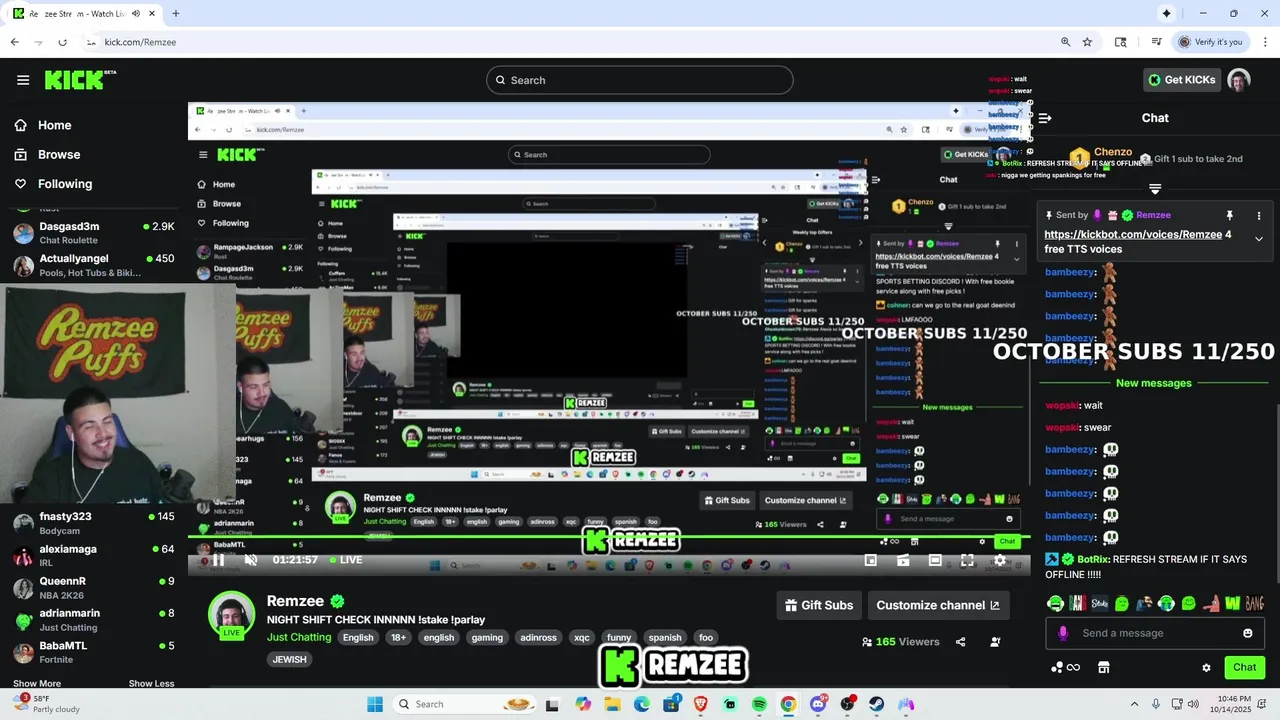This screenshot has width=1280, height=720.
Task: Expand sidebar with Show More
Action: pos(37,683)
